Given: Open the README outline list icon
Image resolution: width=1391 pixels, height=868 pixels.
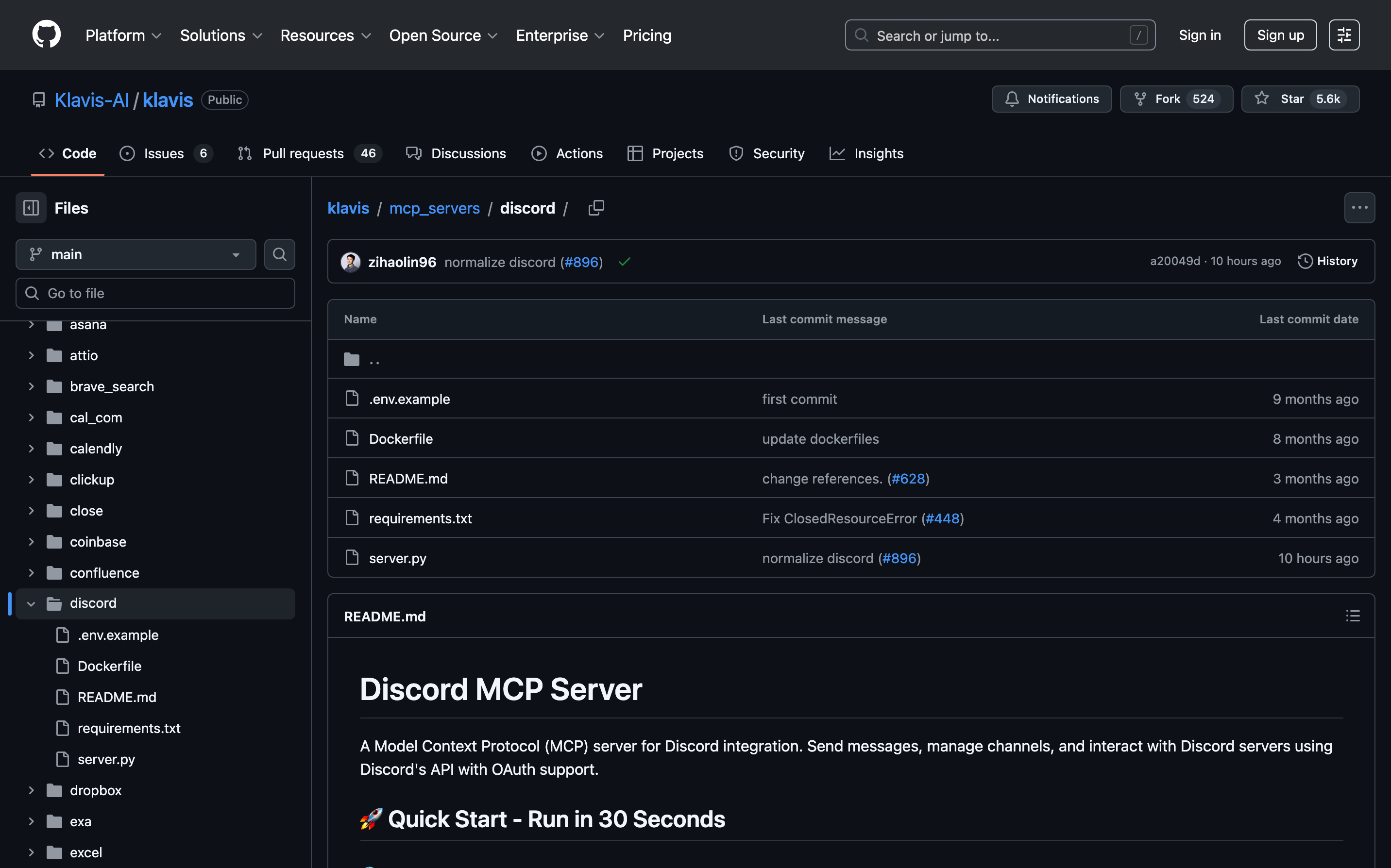Looking at the screenshot, I should (x=1353, y=616).
